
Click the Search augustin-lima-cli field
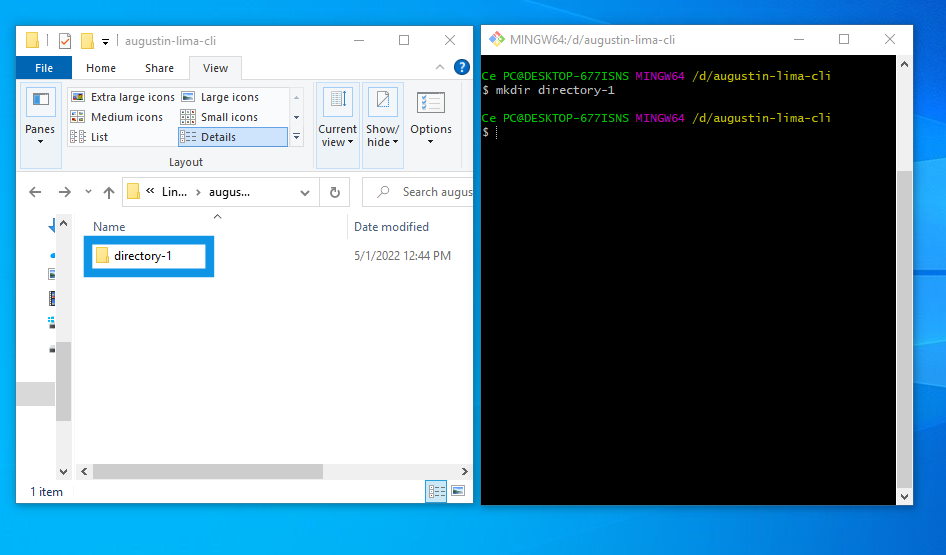418,192
